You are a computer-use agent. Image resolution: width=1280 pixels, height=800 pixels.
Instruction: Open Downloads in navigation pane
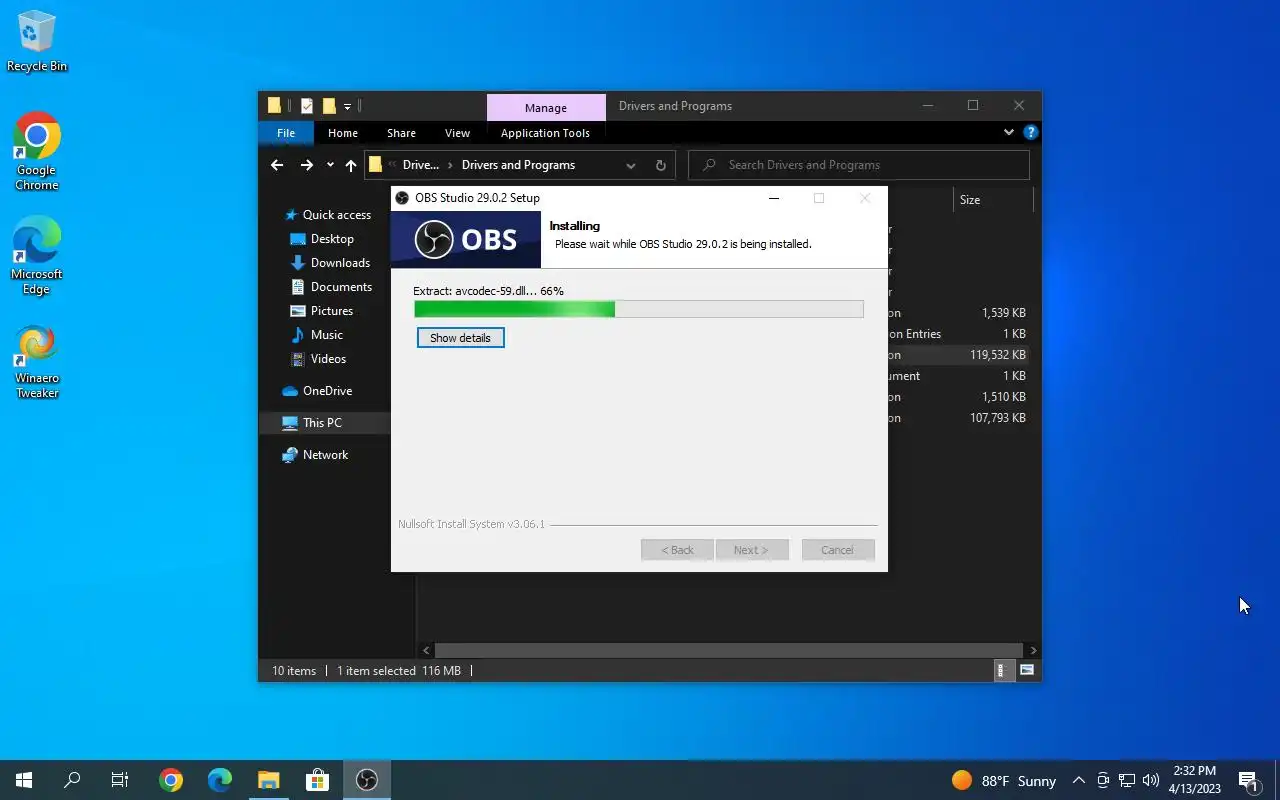click(330, 263)
